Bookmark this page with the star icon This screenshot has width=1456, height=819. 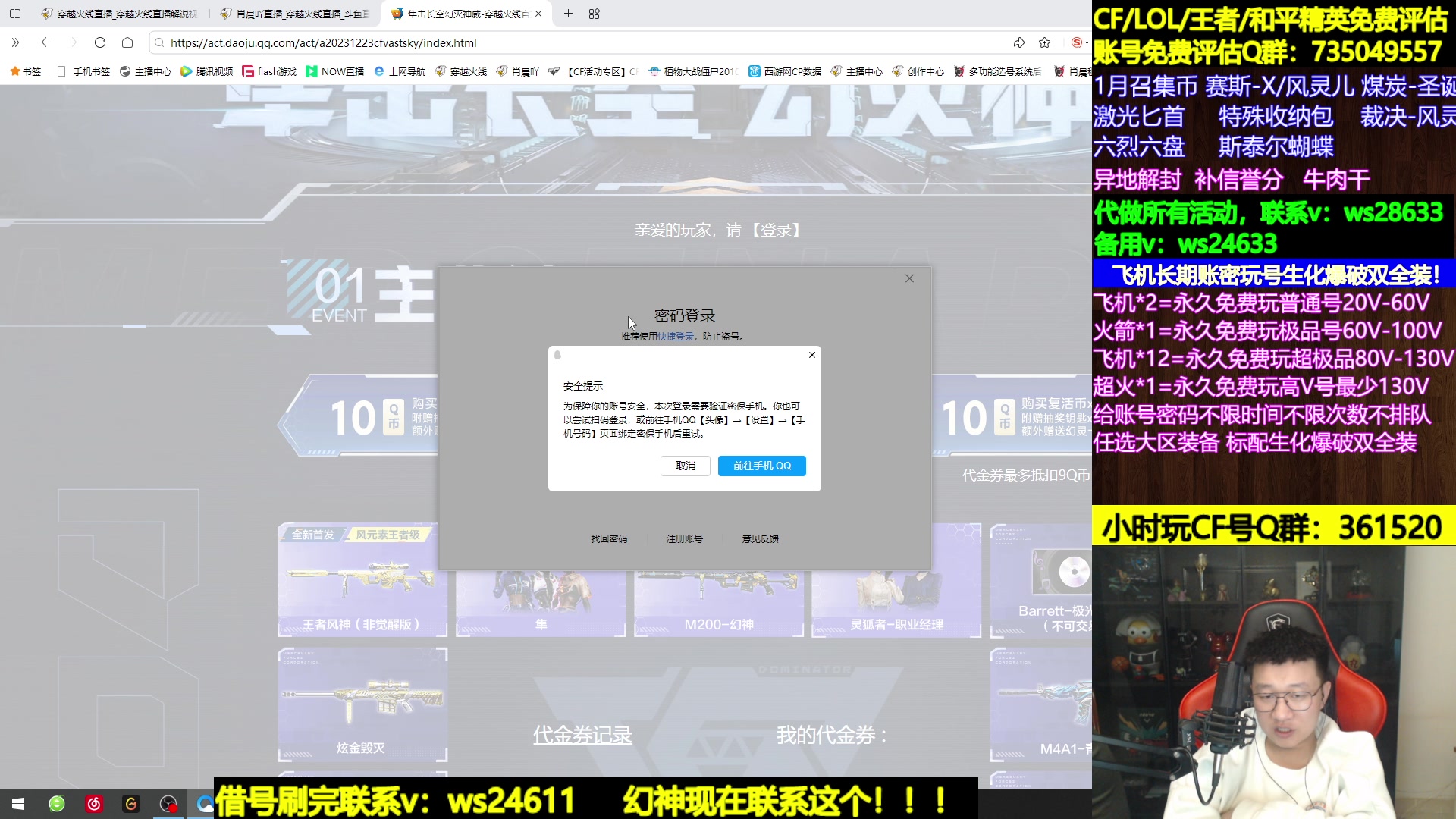[x=1045, y=42]
